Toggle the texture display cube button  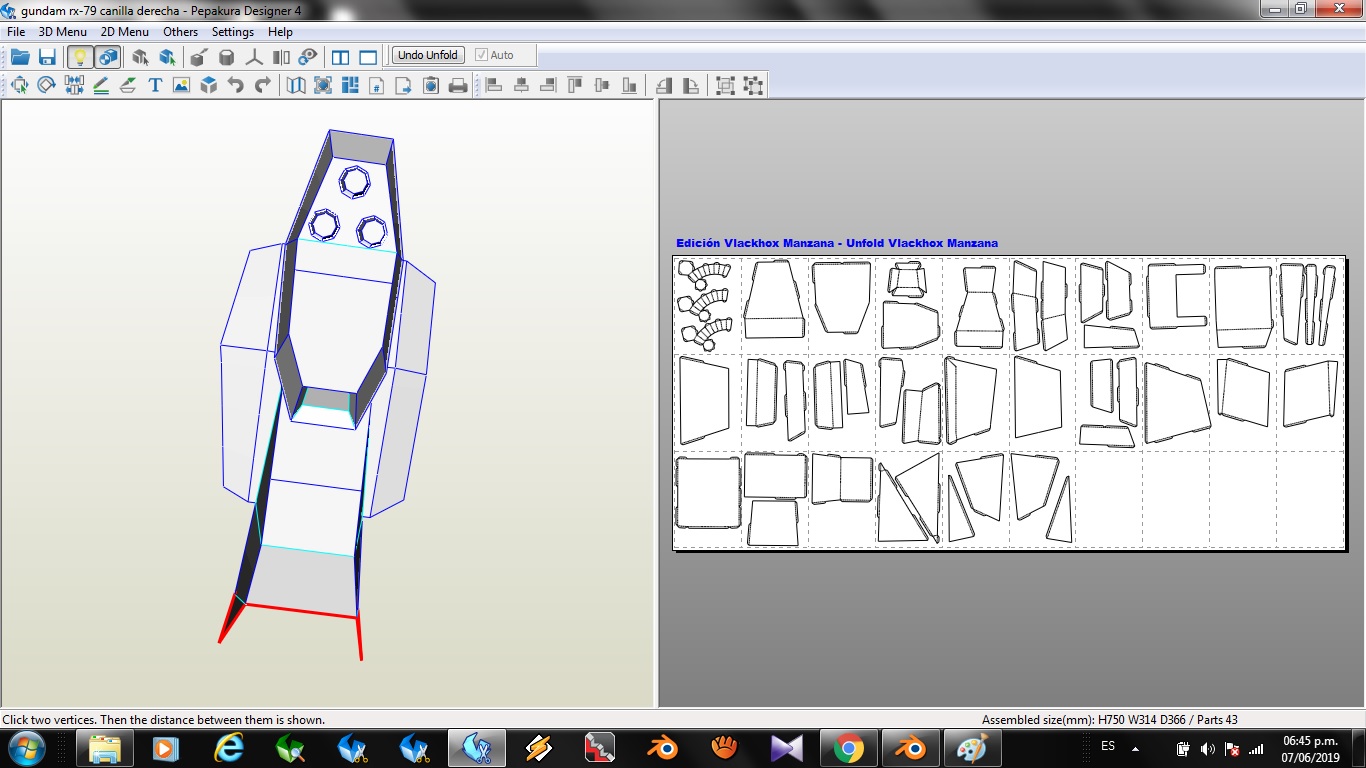pyautogui.click(x=108, y=56)
